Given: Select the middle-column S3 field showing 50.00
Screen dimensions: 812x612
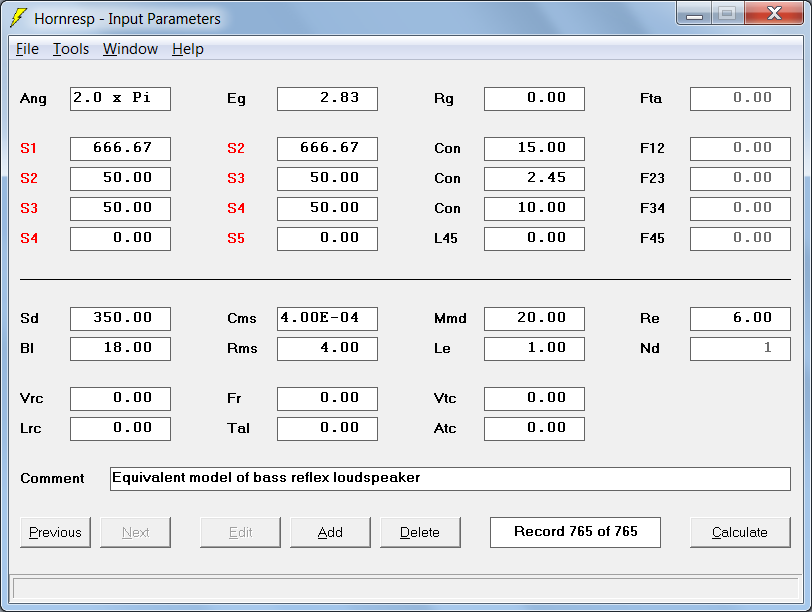Looking at the screenshot, I should pyautogui.click(x=327, y=179).
